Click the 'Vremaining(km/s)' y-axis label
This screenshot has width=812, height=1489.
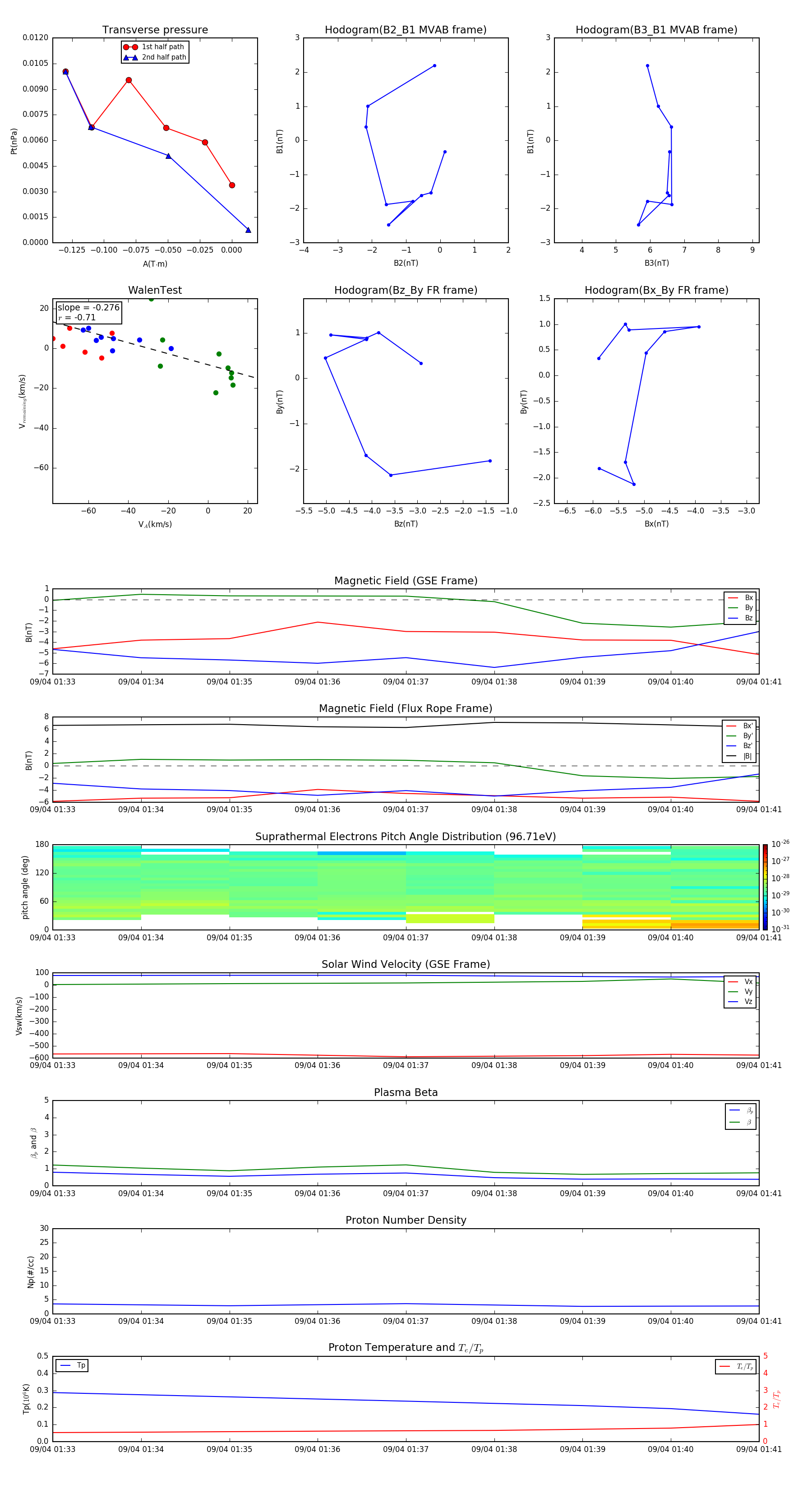click(23, 401)
